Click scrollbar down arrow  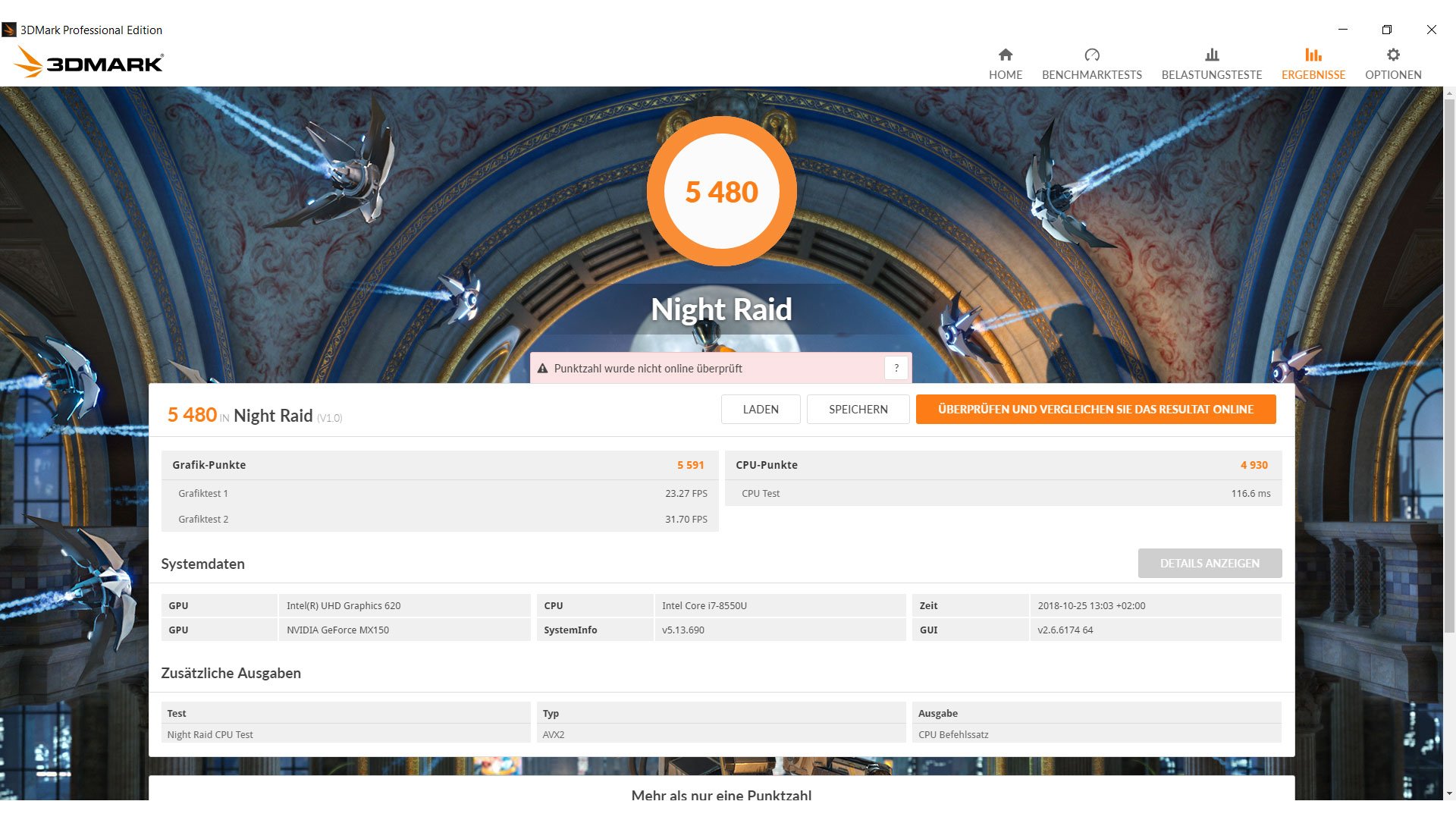pos(1449,793)
